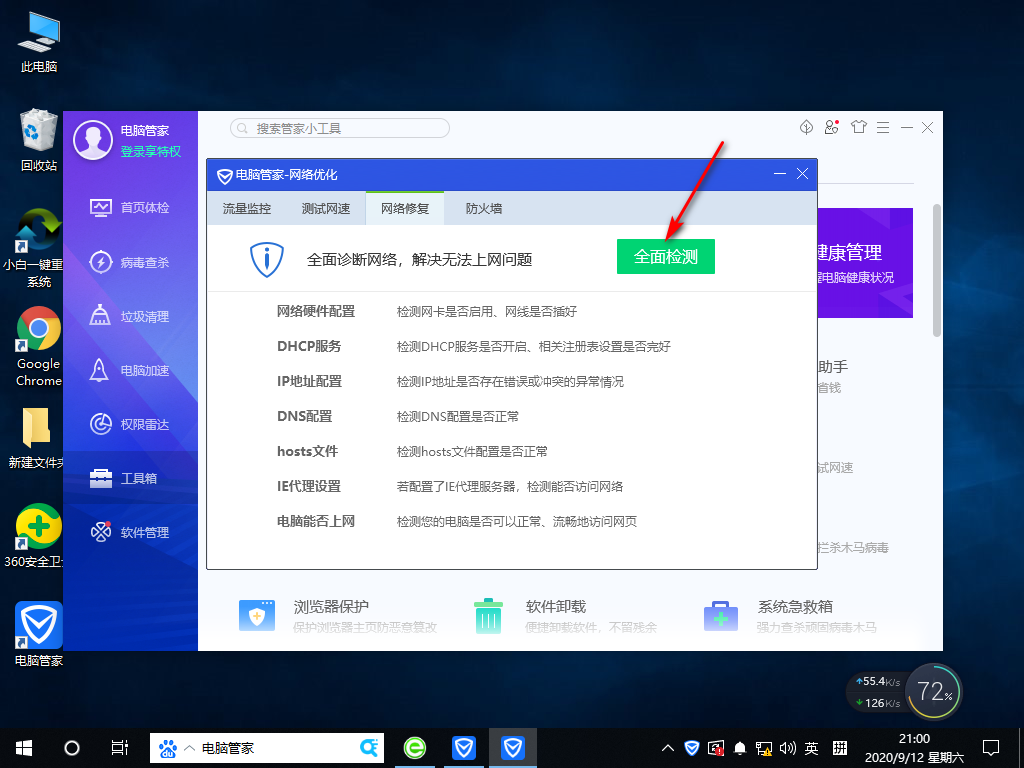Viewport: 1024px width, 768px height.
Task: Click 登录享特权 to sign in
Action: point(149,153)
